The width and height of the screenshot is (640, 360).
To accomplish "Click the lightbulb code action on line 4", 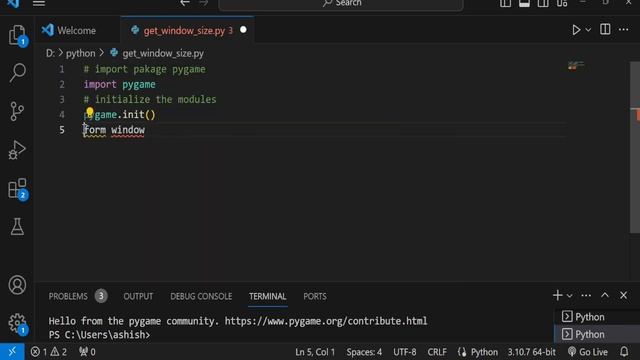I will pos(89,111).
